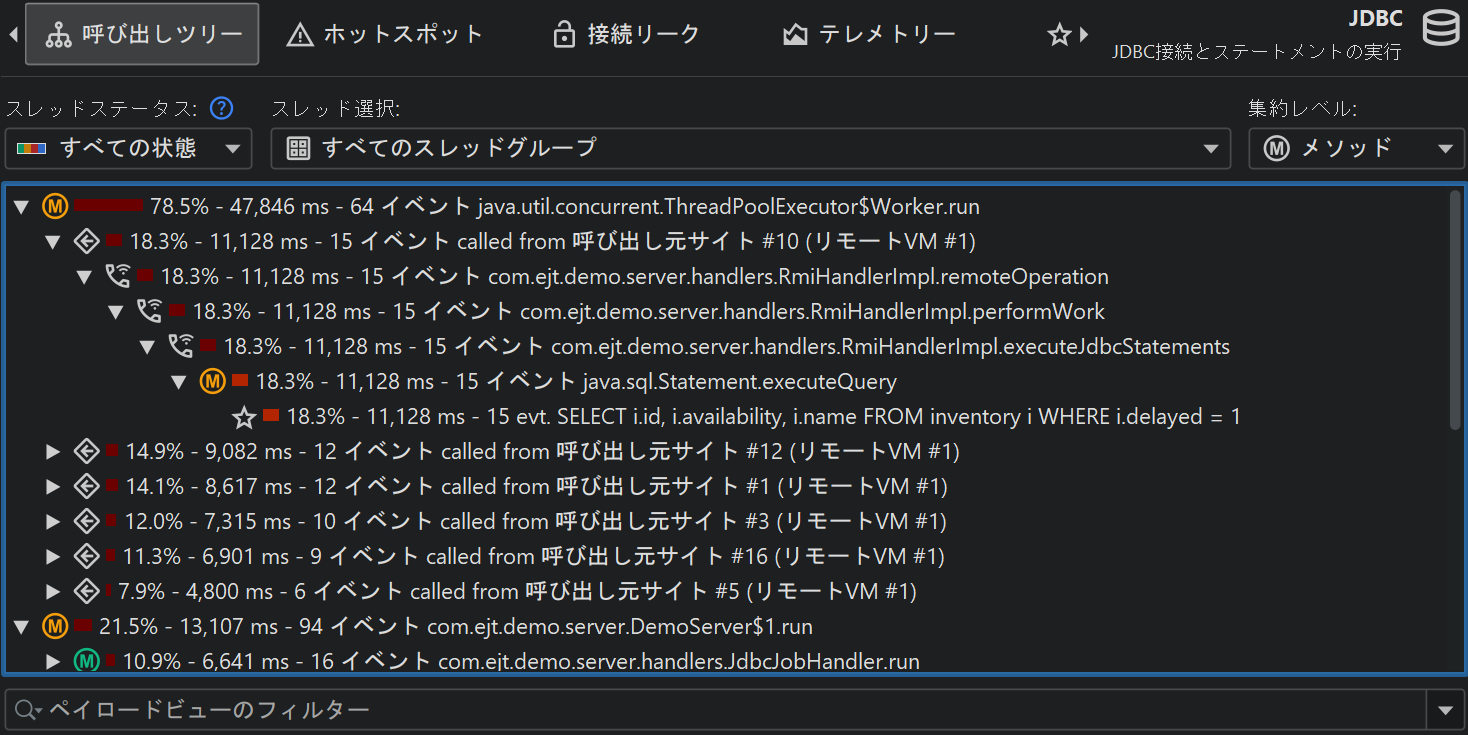
Task: Expand the 呼び出し元サイト #12 node
Action: coord(54,452)
